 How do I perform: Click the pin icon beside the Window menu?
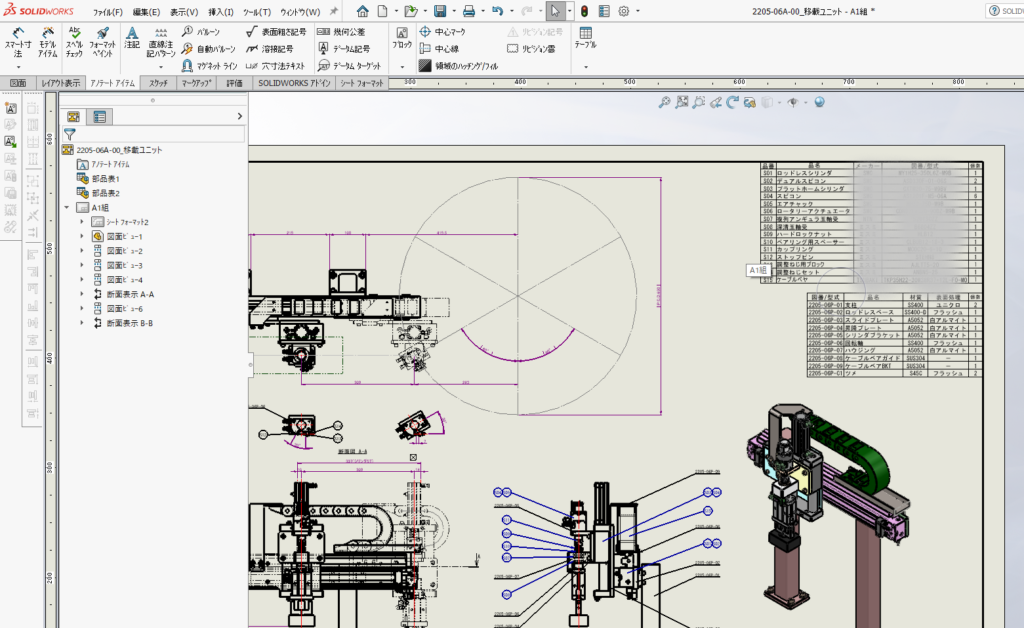tap(333, 12)
